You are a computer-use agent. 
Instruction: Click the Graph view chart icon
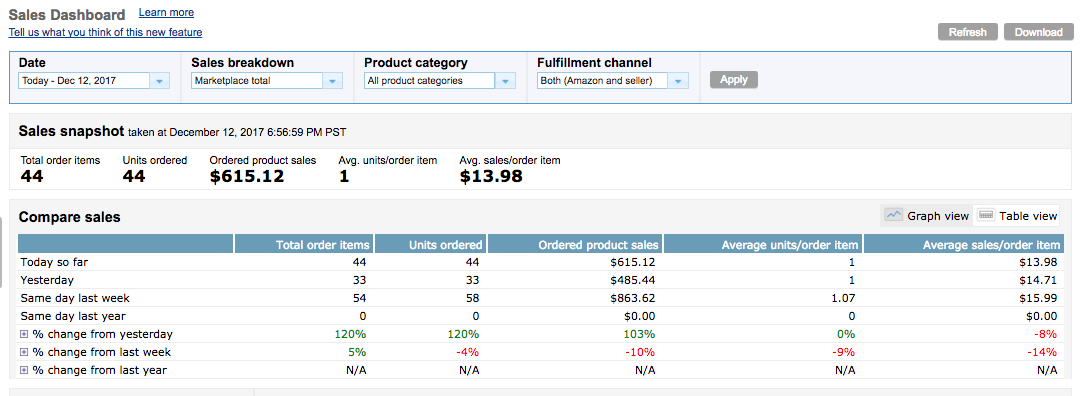click(x=894, y=215)
